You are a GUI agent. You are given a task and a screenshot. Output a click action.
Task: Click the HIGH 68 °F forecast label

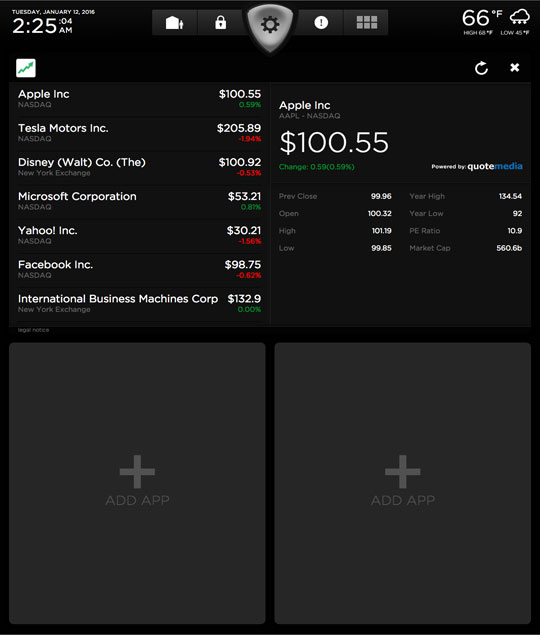[478, 33]
